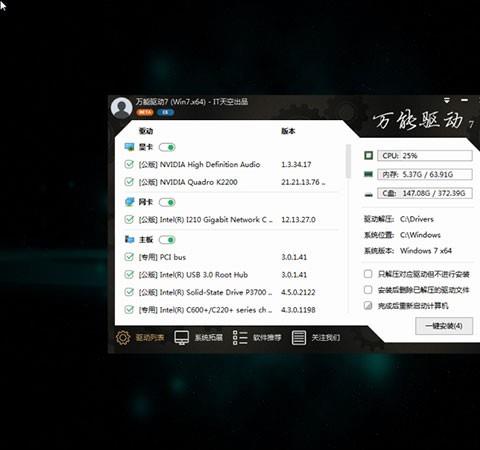The image size is (480, 450).
Task: Click the 万能驱动 calligraphy logo
Action: (418, 120)
